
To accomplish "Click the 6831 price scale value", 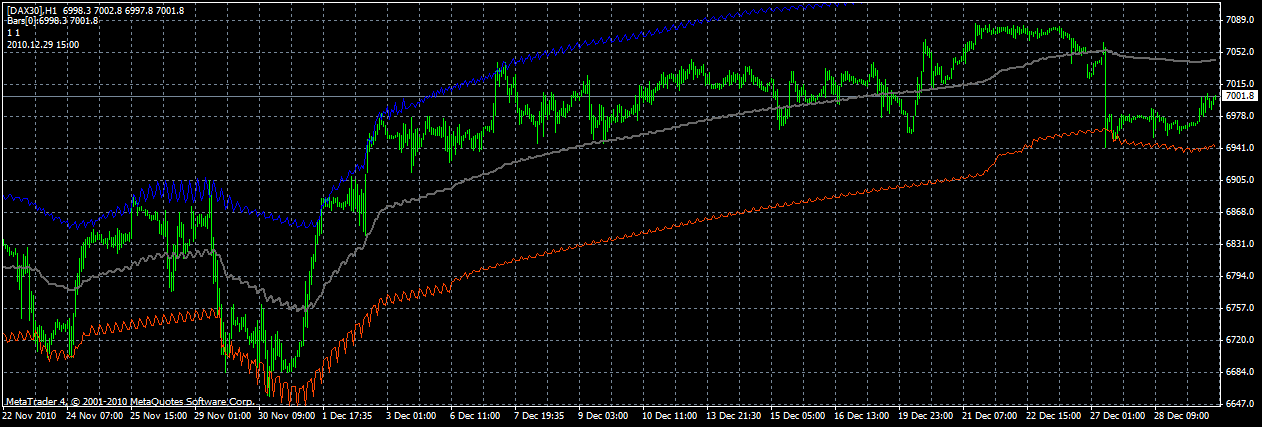I will (1239, 244).
